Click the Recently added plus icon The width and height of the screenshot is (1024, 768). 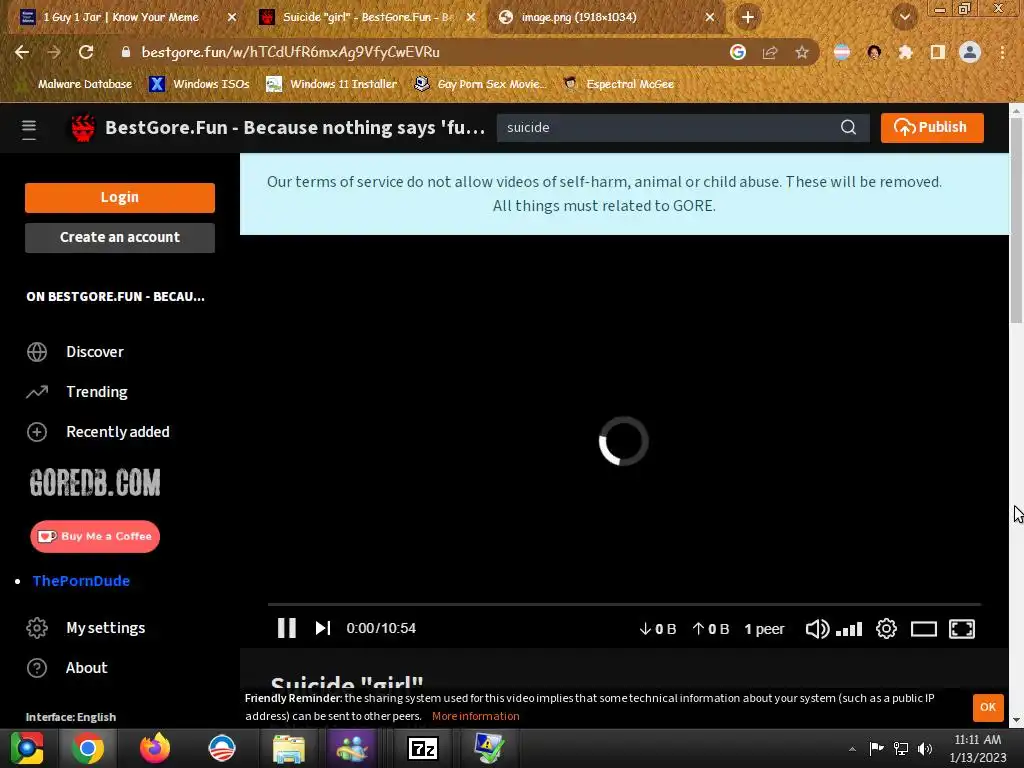tap(37, 432)
